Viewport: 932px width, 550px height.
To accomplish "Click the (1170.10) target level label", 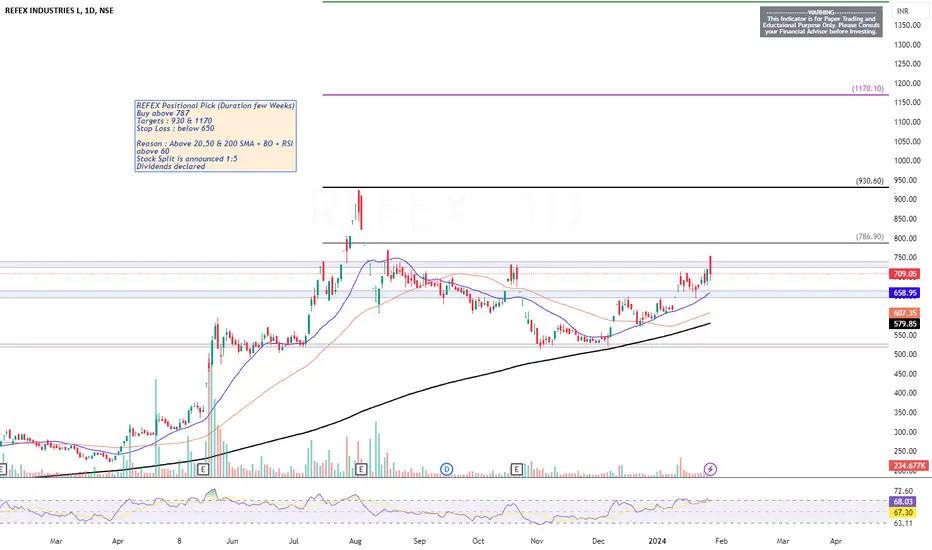I will point(867,88).
